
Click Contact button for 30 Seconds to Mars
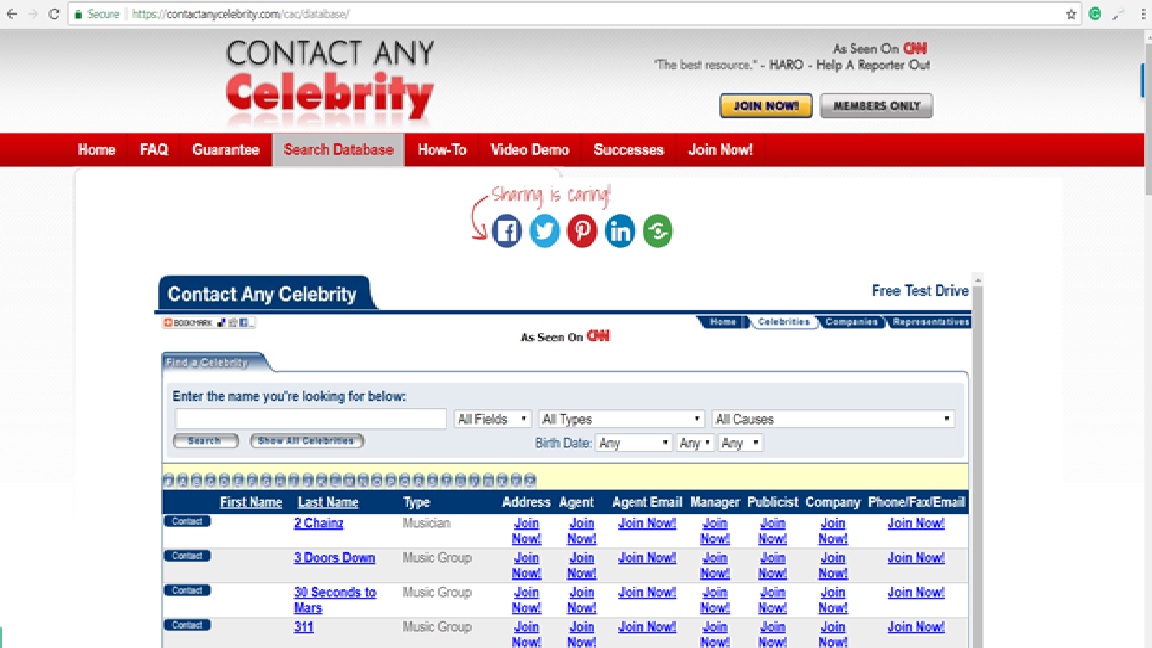[187, 591]
